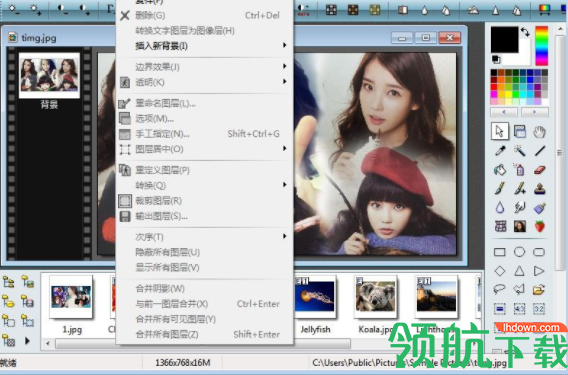Select the eyedropper color picker tool

[500, 150]
